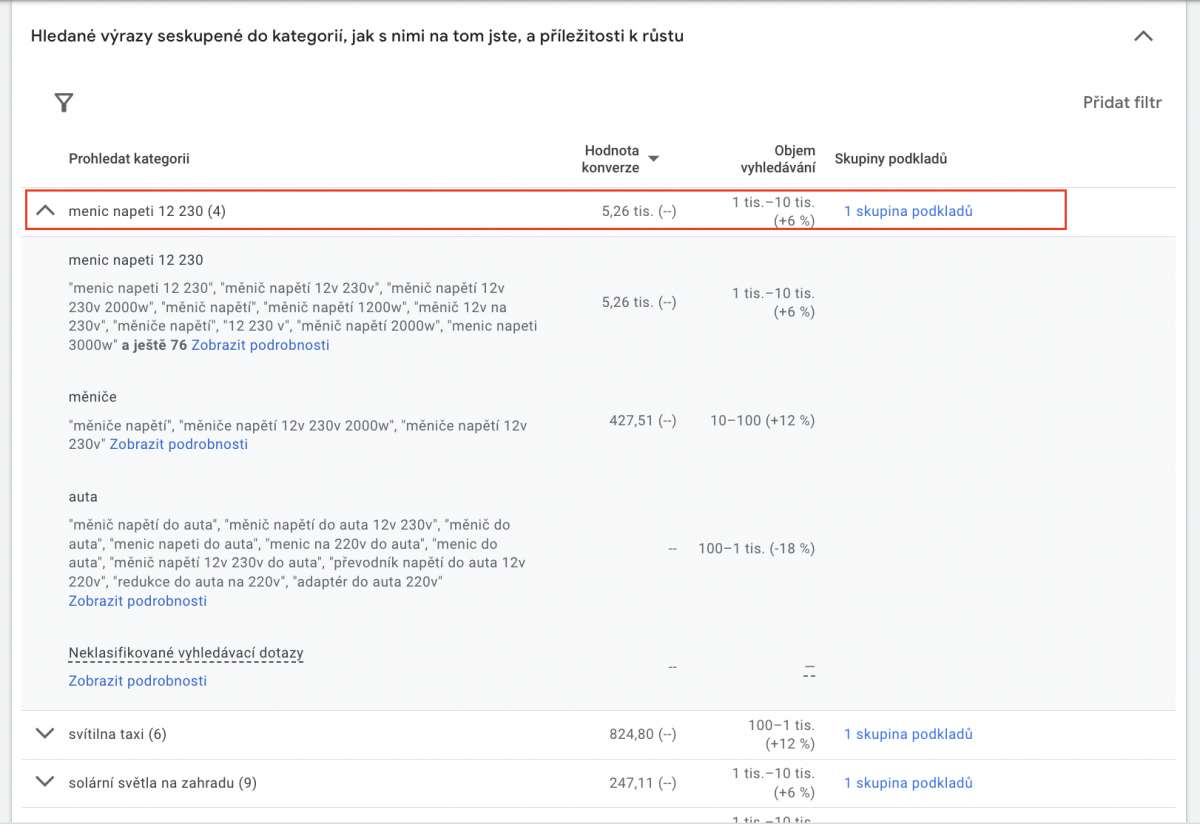Viewport: 1200px width, 824px height.
Task: Click the Přidat filtr field
Action: pos(1122,103)
